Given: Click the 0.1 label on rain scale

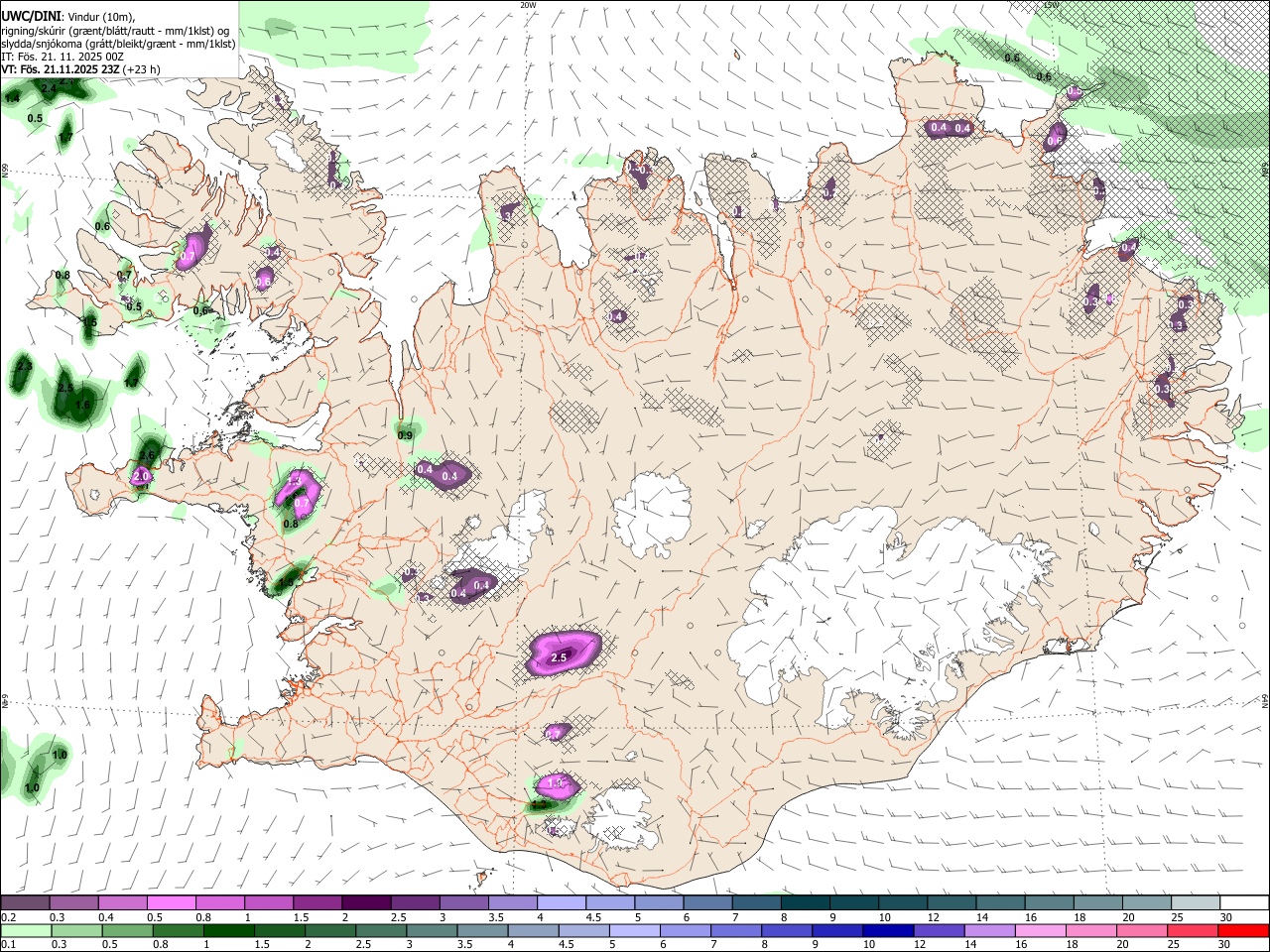Looking at the screenshot, I should click(x=8, y=945).
